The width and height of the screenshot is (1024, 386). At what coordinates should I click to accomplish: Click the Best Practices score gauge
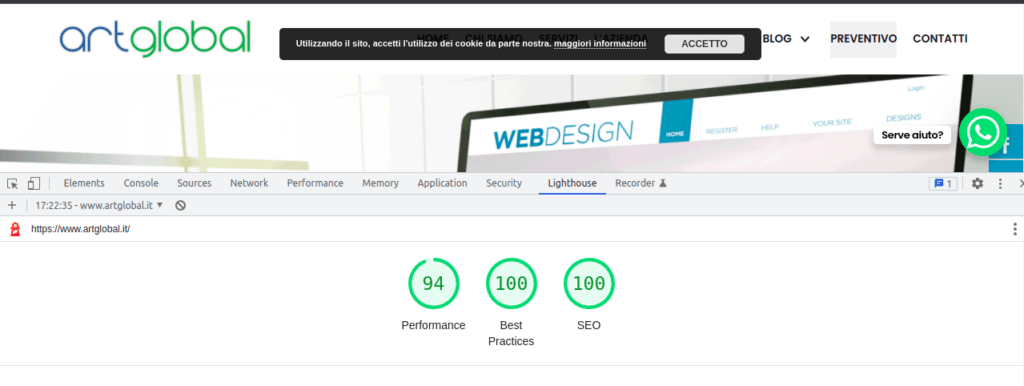point(511,283)
